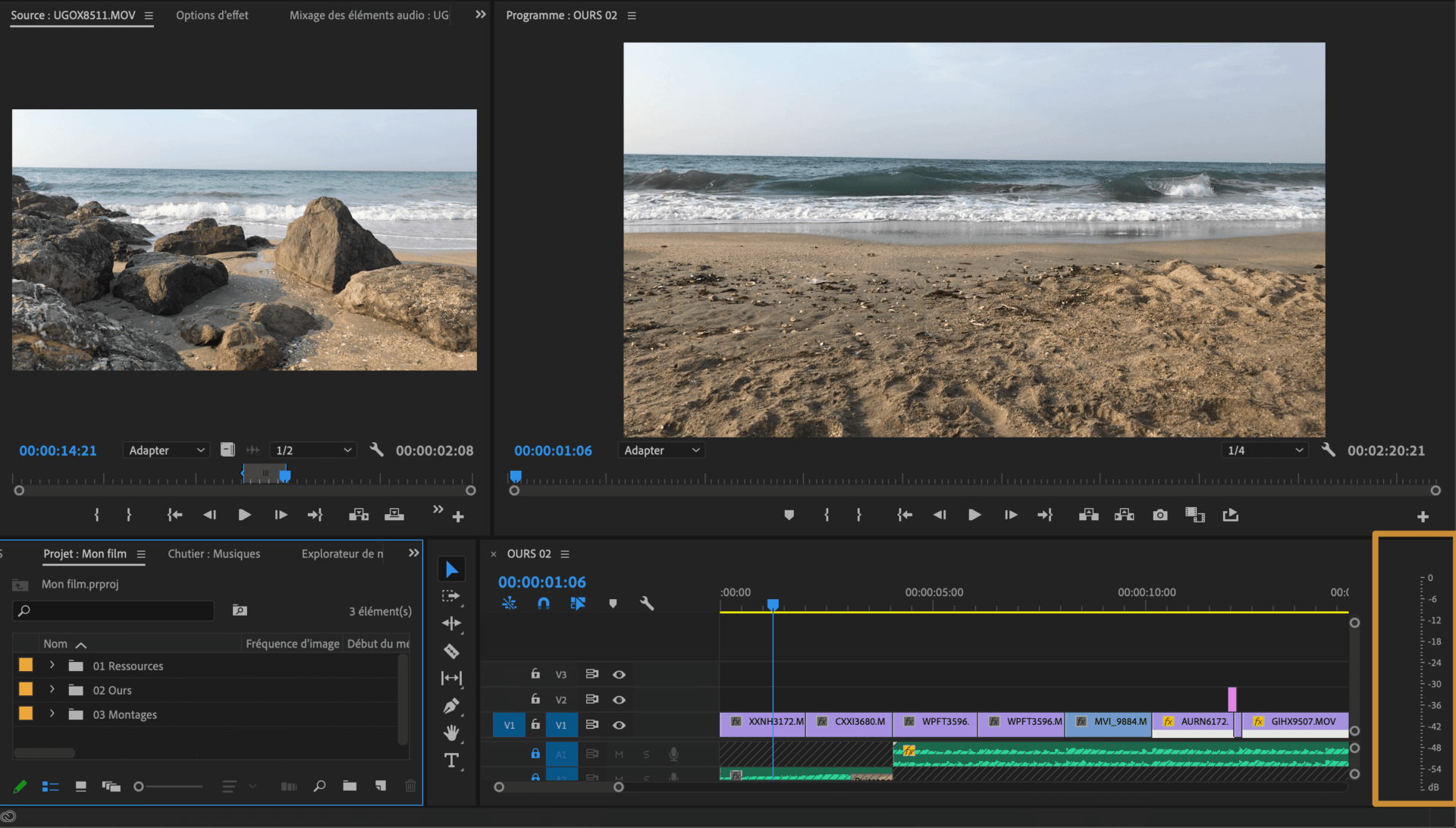Go to Out point in Program monitor
This screenshot has height=828, width=1456.
(x=1045, y=515)
